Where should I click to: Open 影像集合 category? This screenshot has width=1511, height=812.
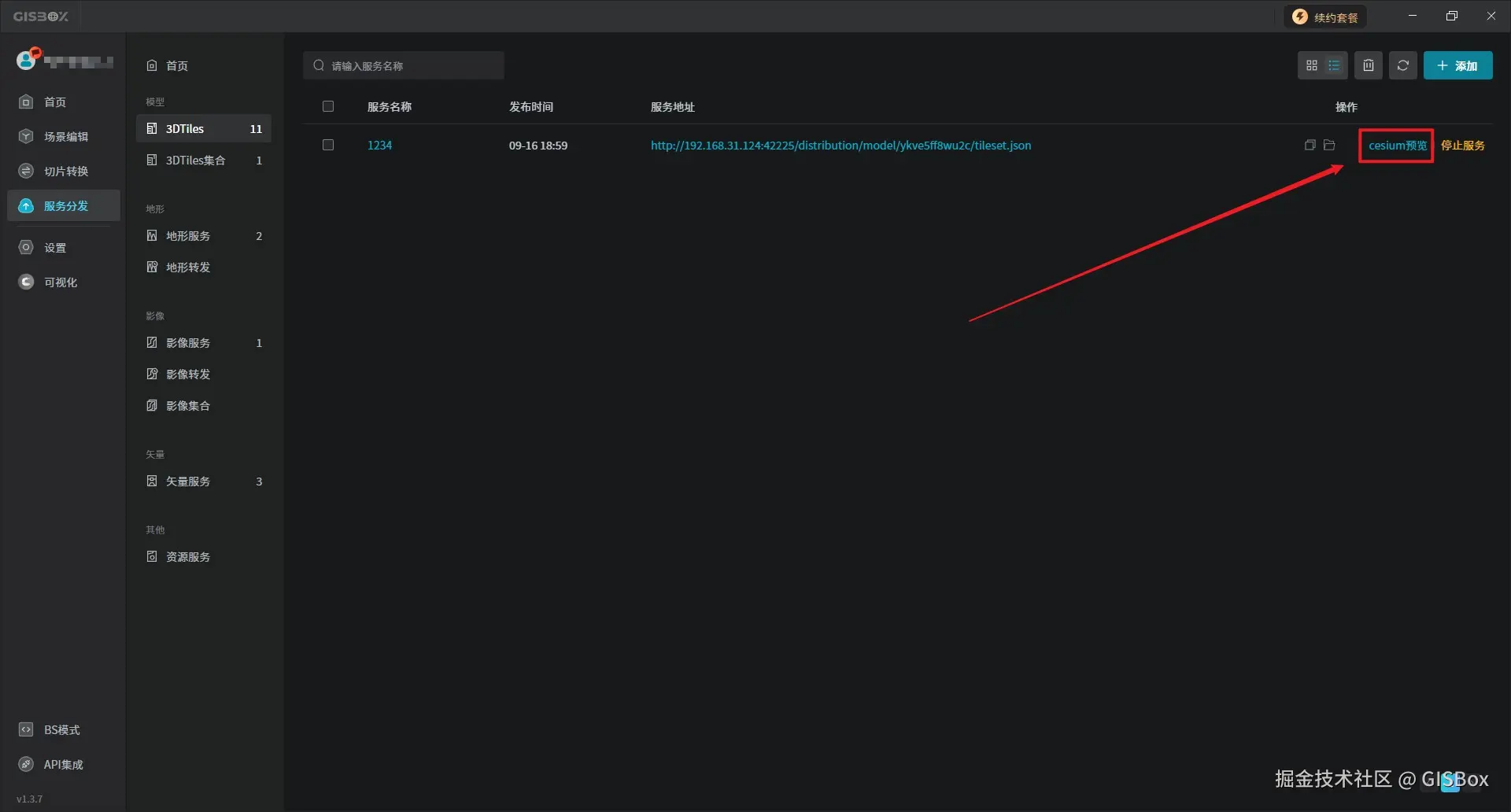(203, 406)
